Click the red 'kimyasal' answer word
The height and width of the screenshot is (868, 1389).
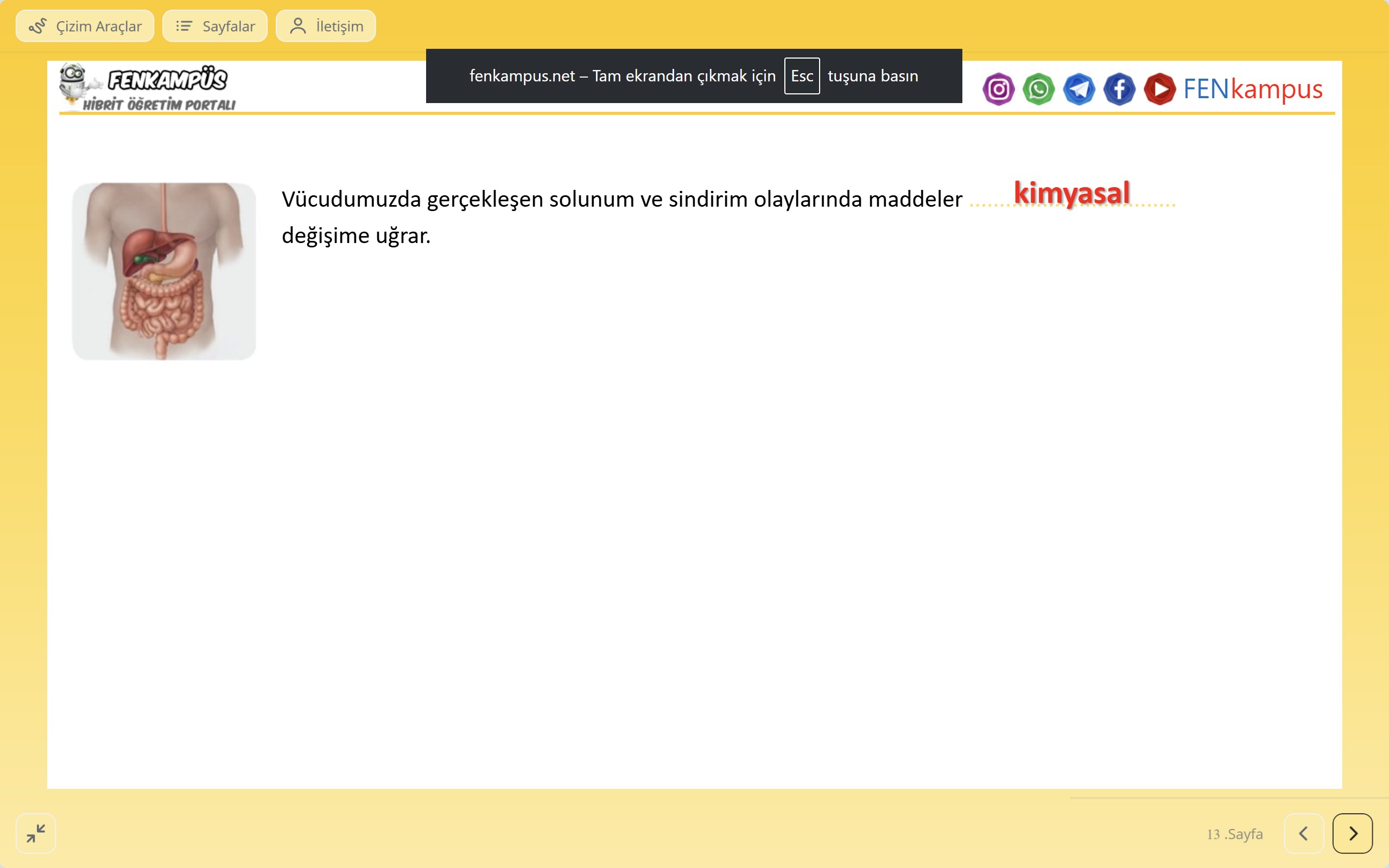click(1071, 193)
